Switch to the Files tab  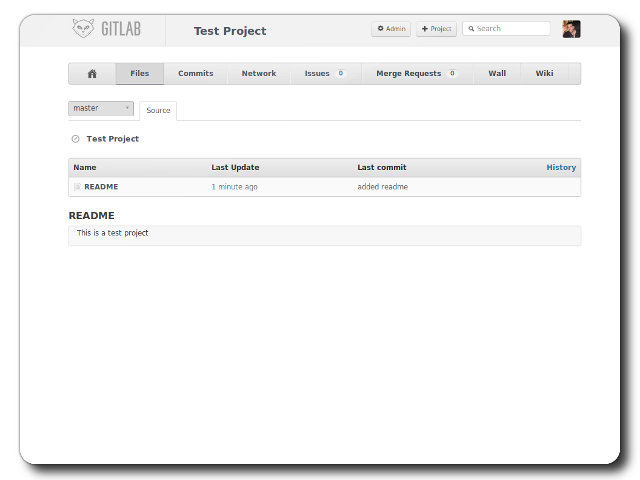139,74
